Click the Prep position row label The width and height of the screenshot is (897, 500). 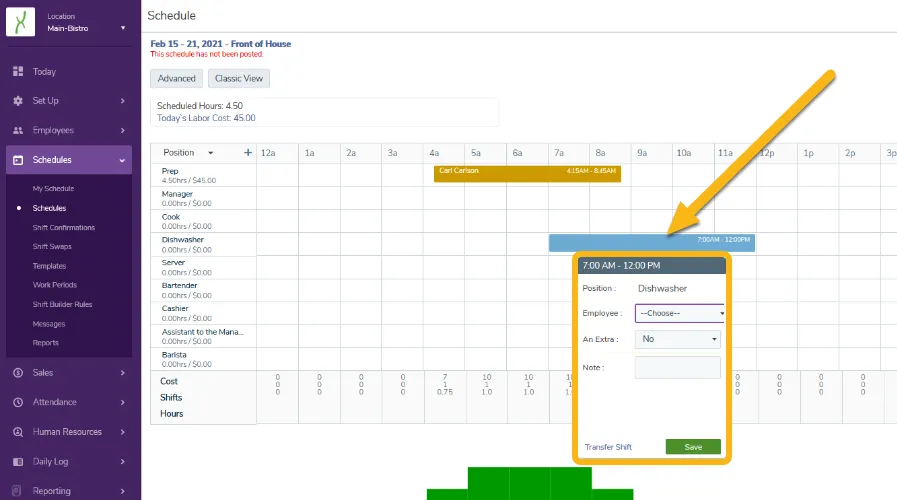(x=170, y=171)
